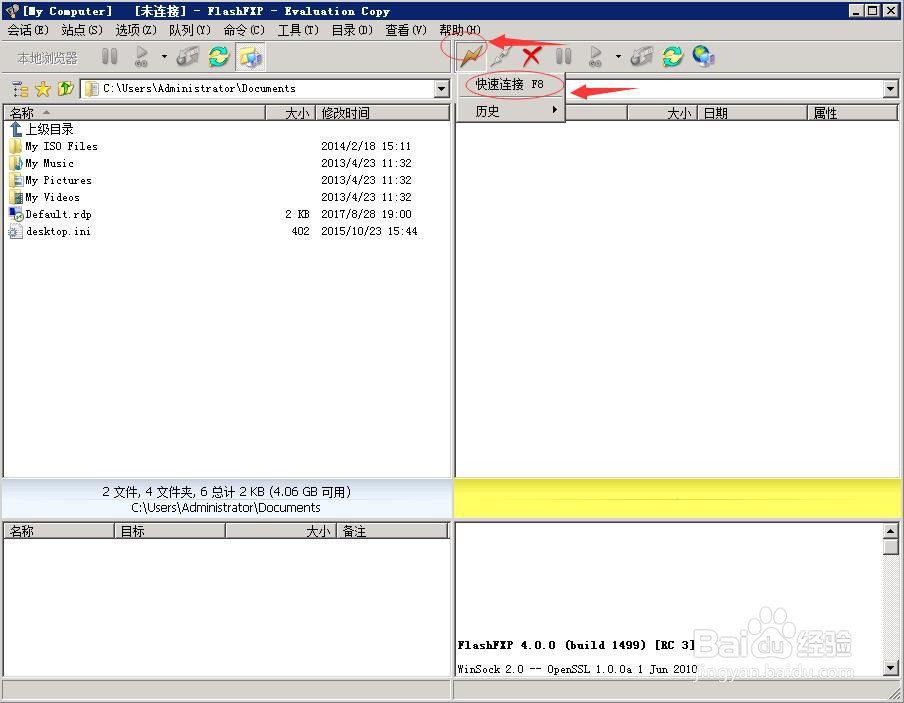The image size is (904, 703).
Task: Minimize the FlashFXP window
Action: (x=857, y=10)
